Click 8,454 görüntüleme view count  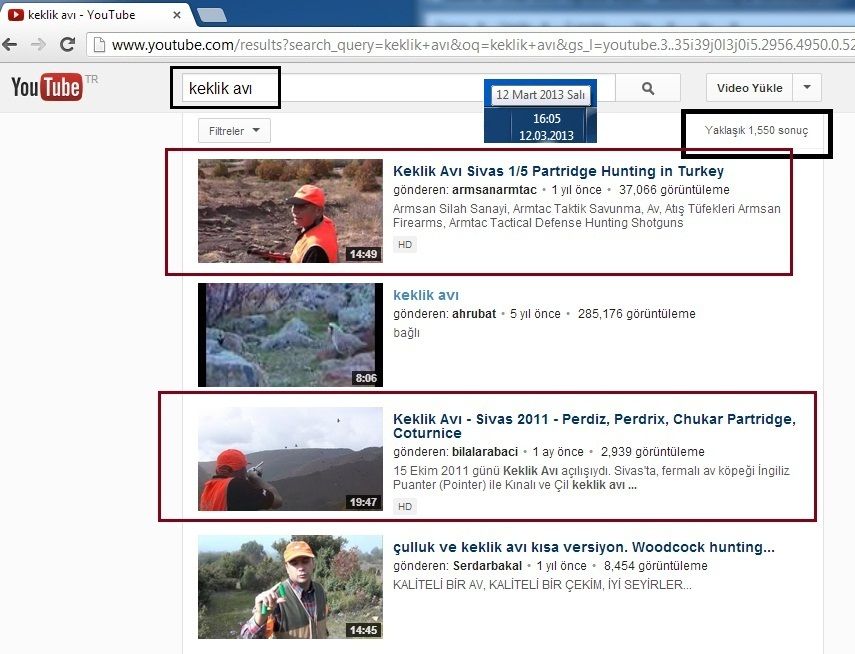click(655, 566)
